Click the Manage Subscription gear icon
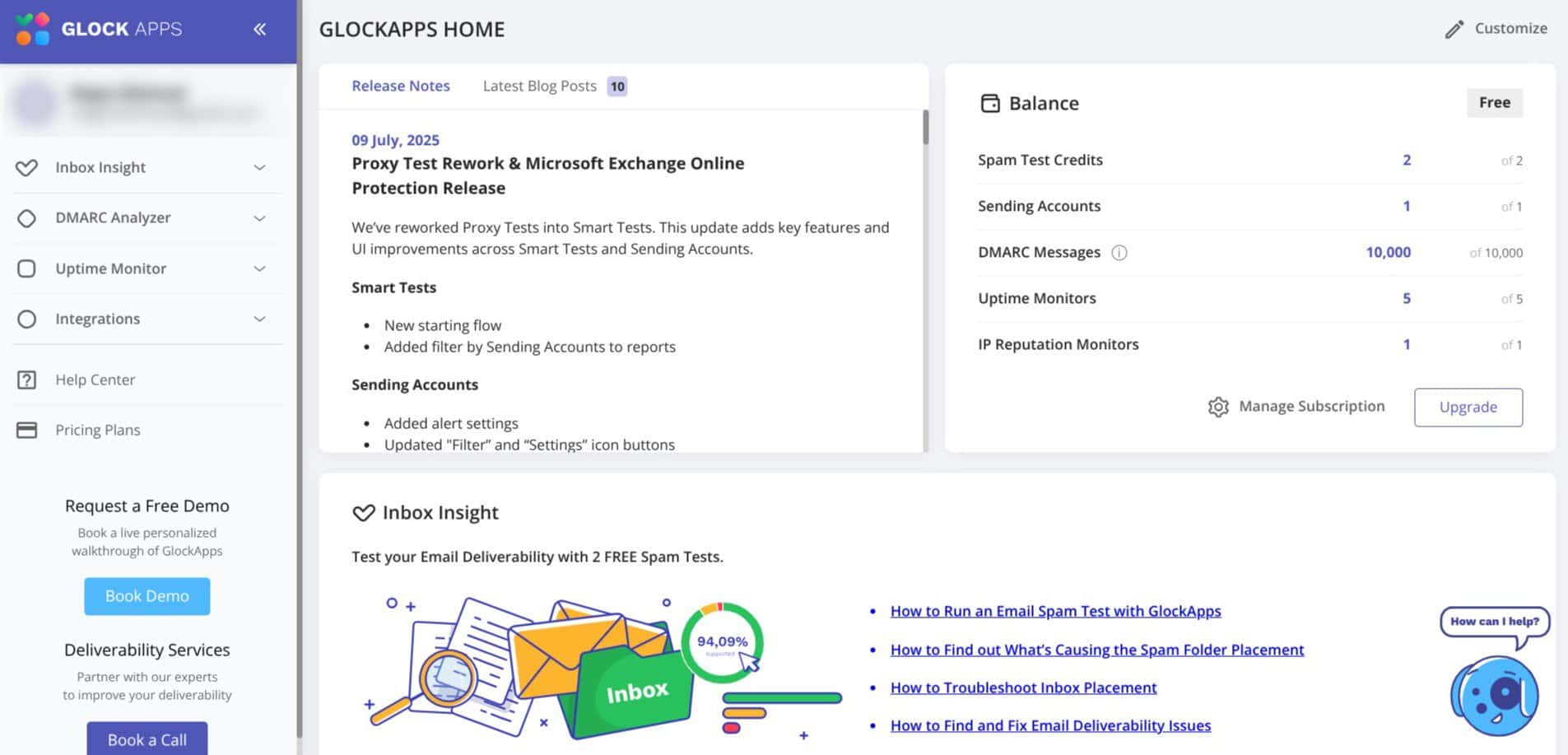 [x=1217, y=407]
